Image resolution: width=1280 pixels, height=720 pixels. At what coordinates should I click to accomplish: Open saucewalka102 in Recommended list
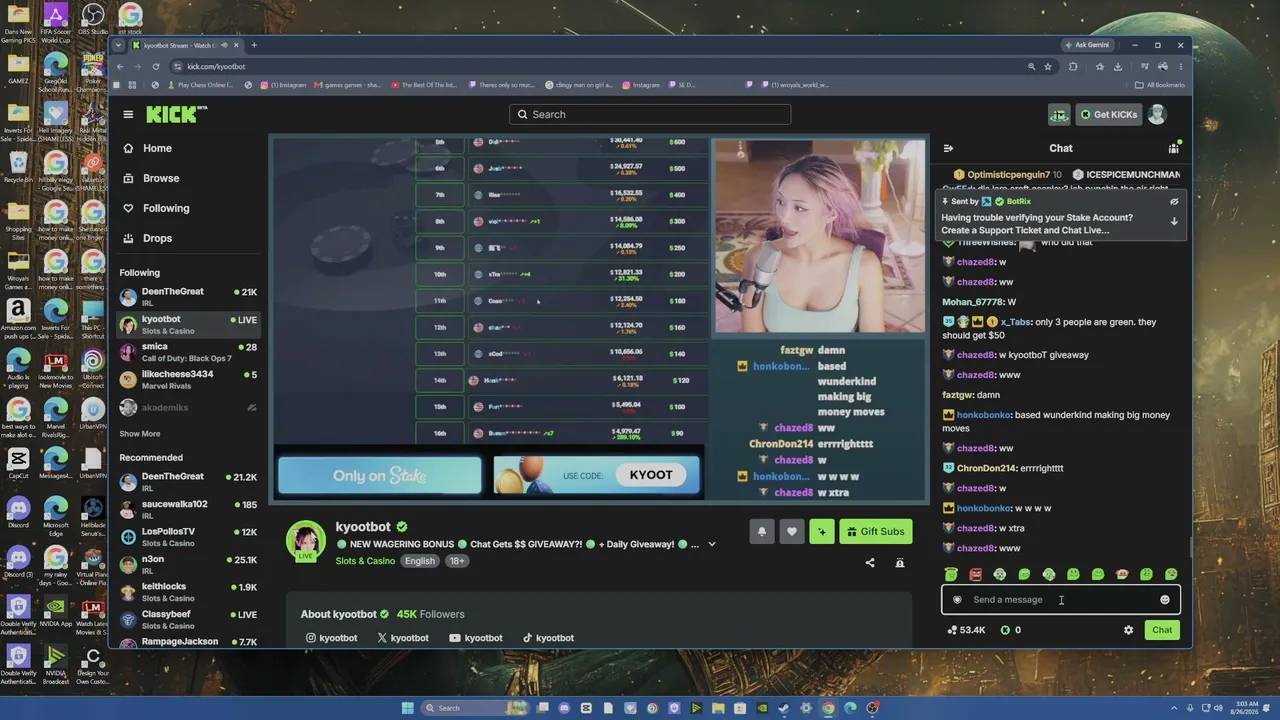click(x=188, y=509)
